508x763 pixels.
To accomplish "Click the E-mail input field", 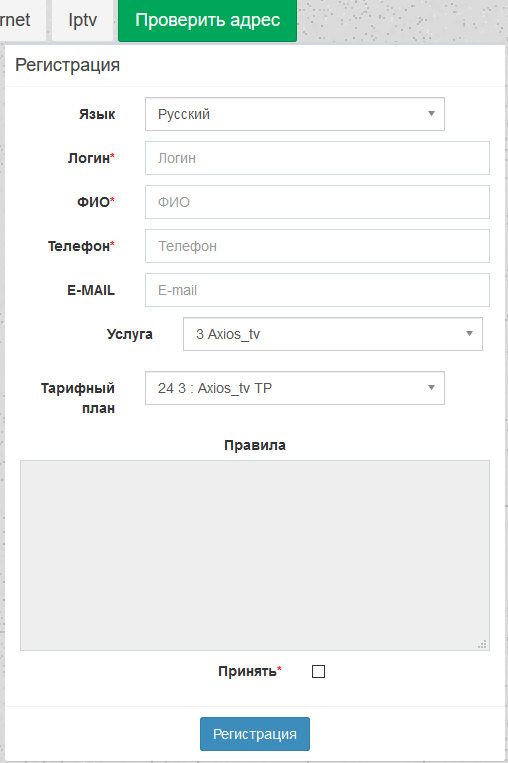I will 317,290.
